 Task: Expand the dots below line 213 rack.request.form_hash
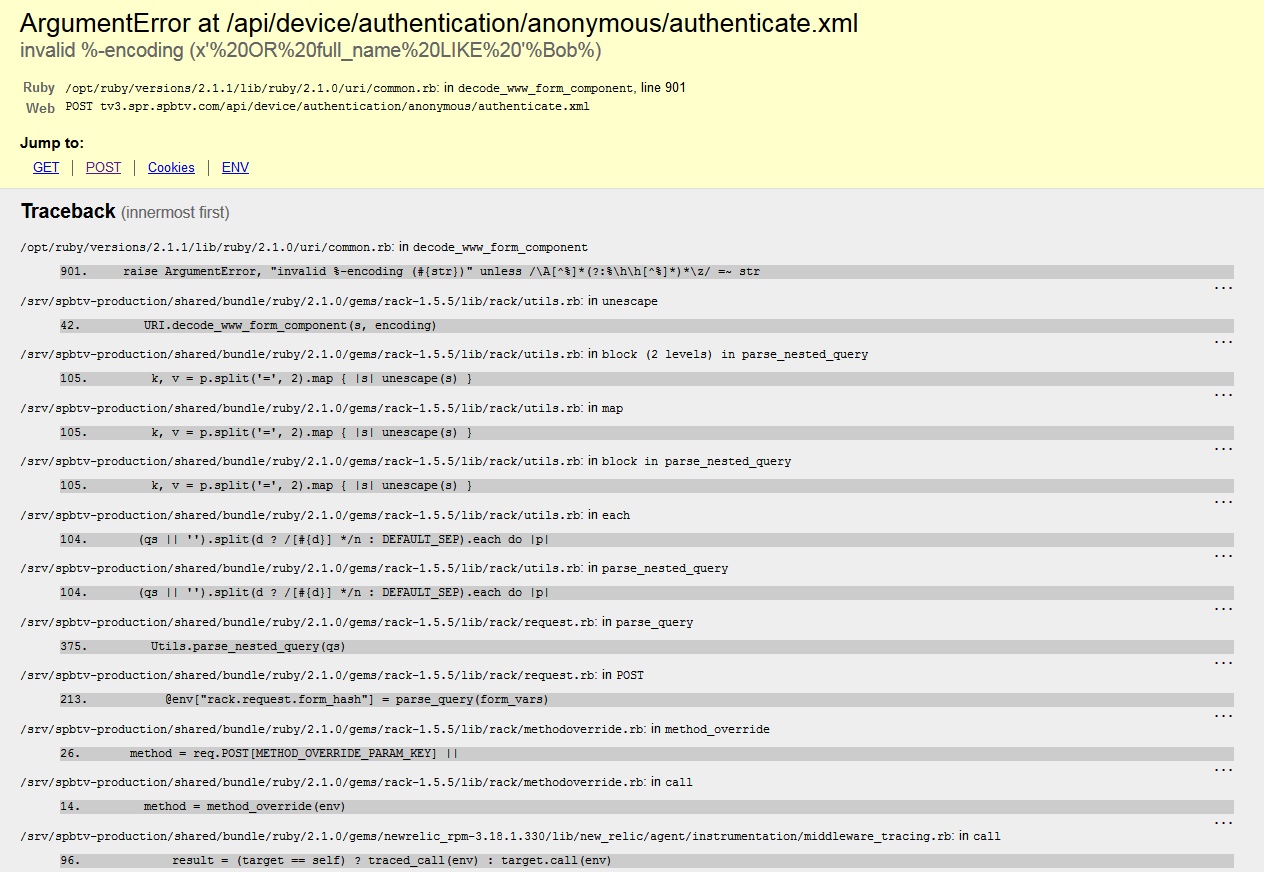point(1223,715)
